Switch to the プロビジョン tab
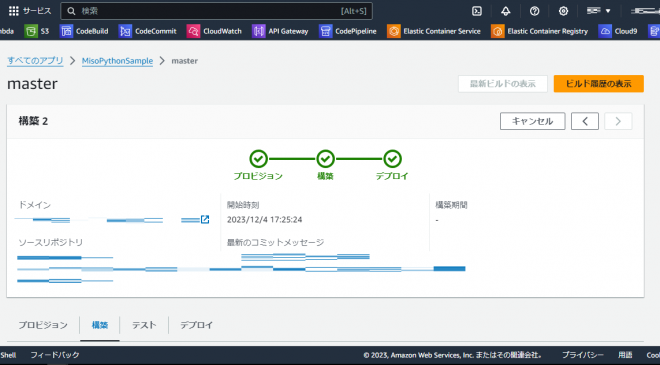 click(43, 325)
